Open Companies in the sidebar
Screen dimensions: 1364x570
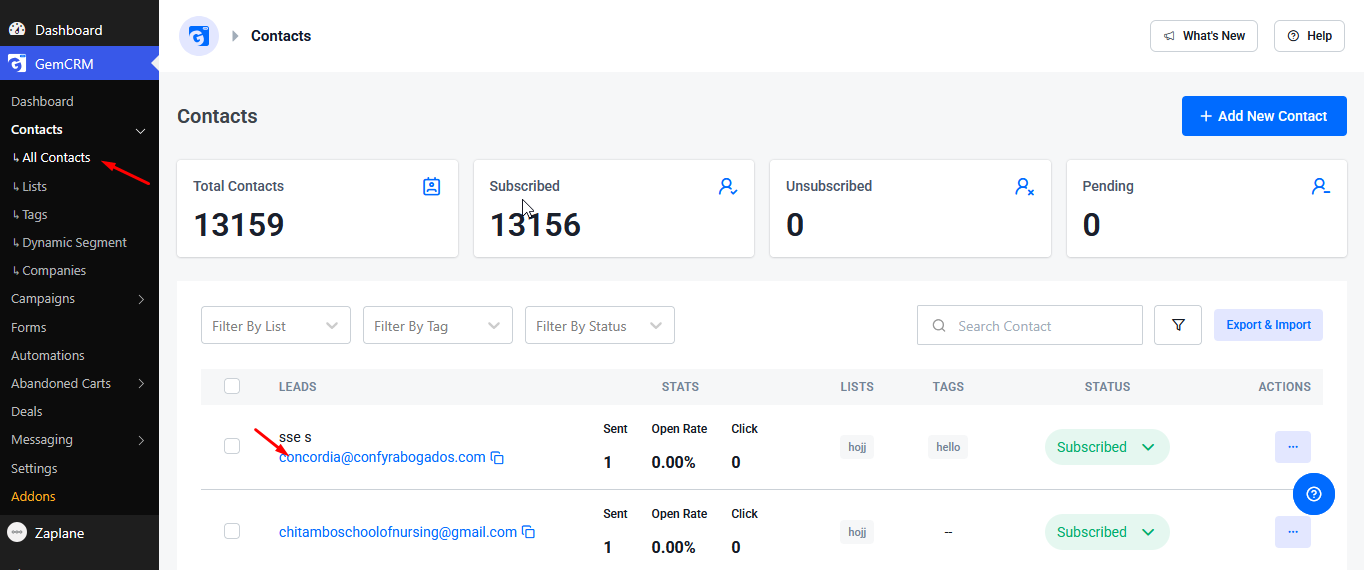pos(54,270)
